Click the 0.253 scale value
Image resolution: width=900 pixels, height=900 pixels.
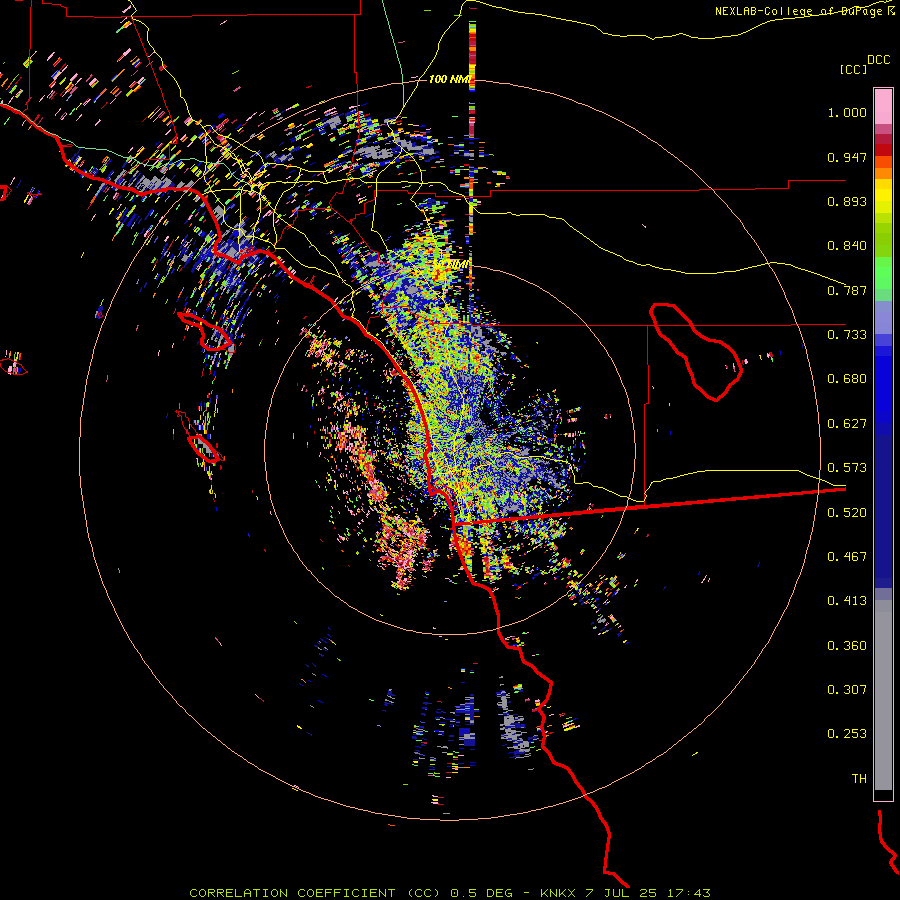[847, 734]
